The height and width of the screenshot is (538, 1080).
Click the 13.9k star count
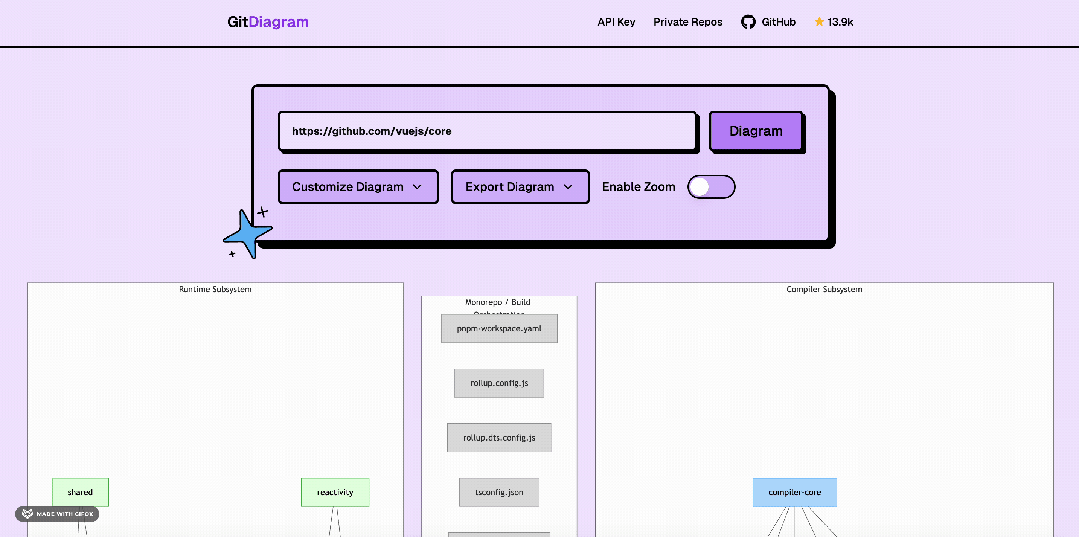click(840, 22)
